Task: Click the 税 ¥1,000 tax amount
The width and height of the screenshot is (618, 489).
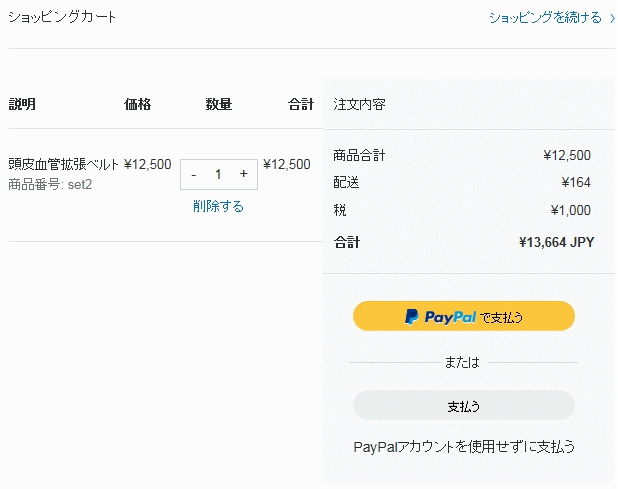Action: click(570, 210)
